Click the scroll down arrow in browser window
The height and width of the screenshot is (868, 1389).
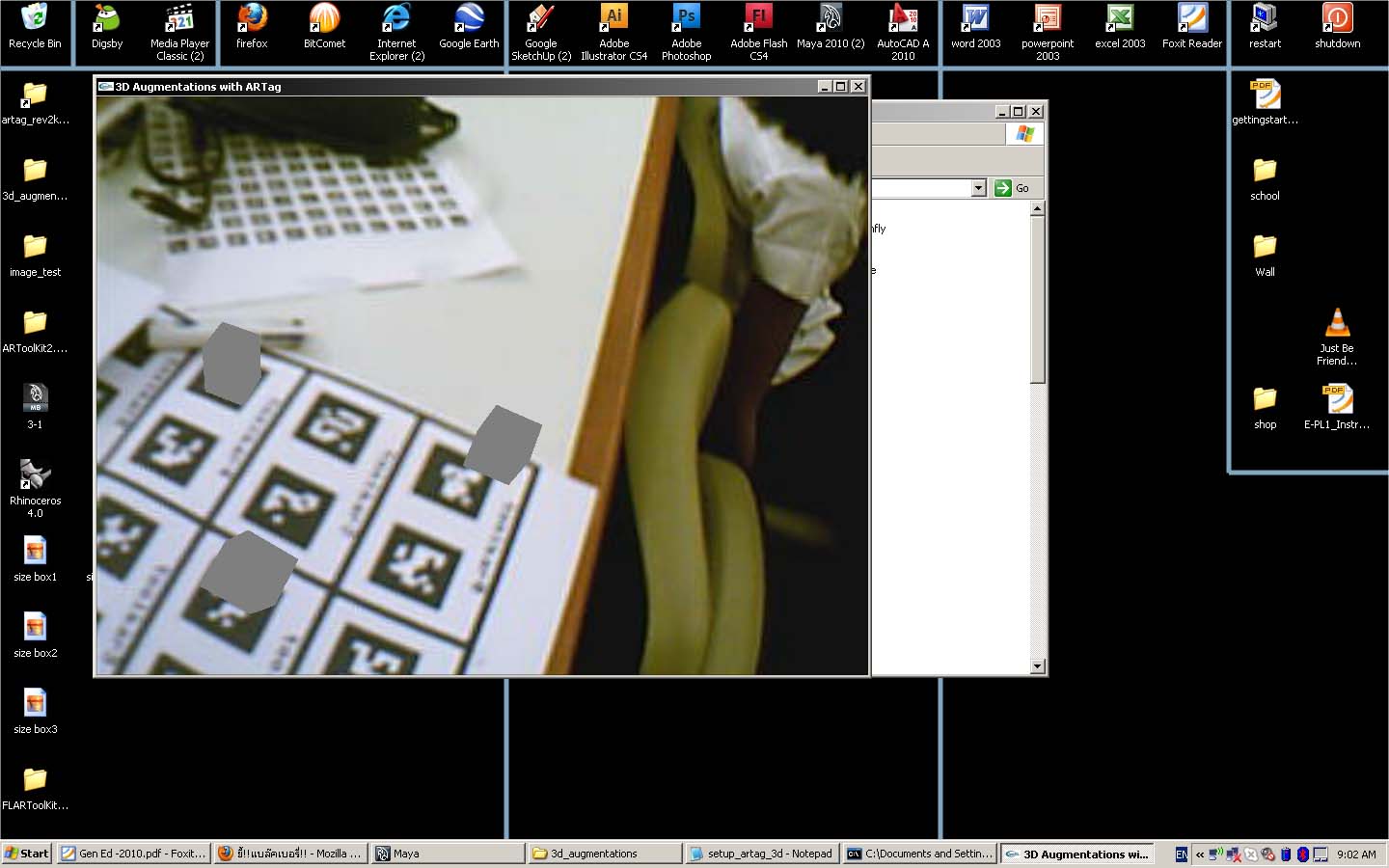tap(1038, 666)
